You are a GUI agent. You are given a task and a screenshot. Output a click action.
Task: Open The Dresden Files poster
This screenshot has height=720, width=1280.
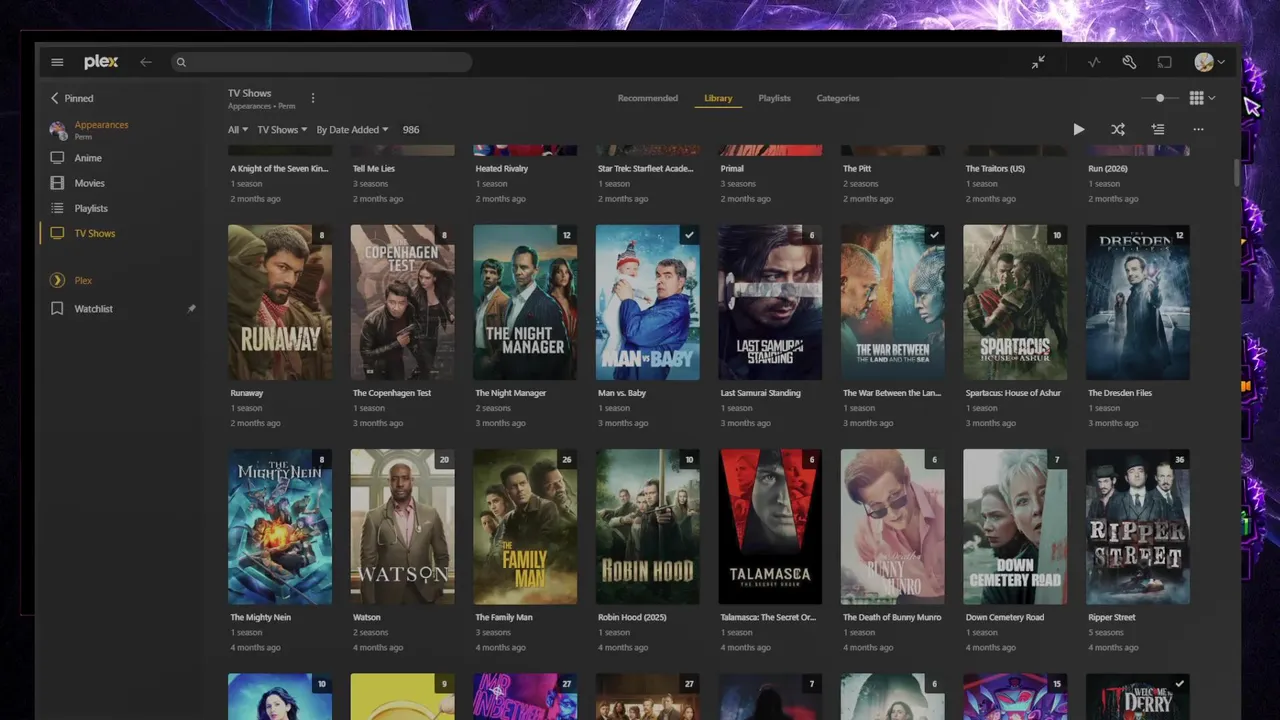tap(1137, 302)
